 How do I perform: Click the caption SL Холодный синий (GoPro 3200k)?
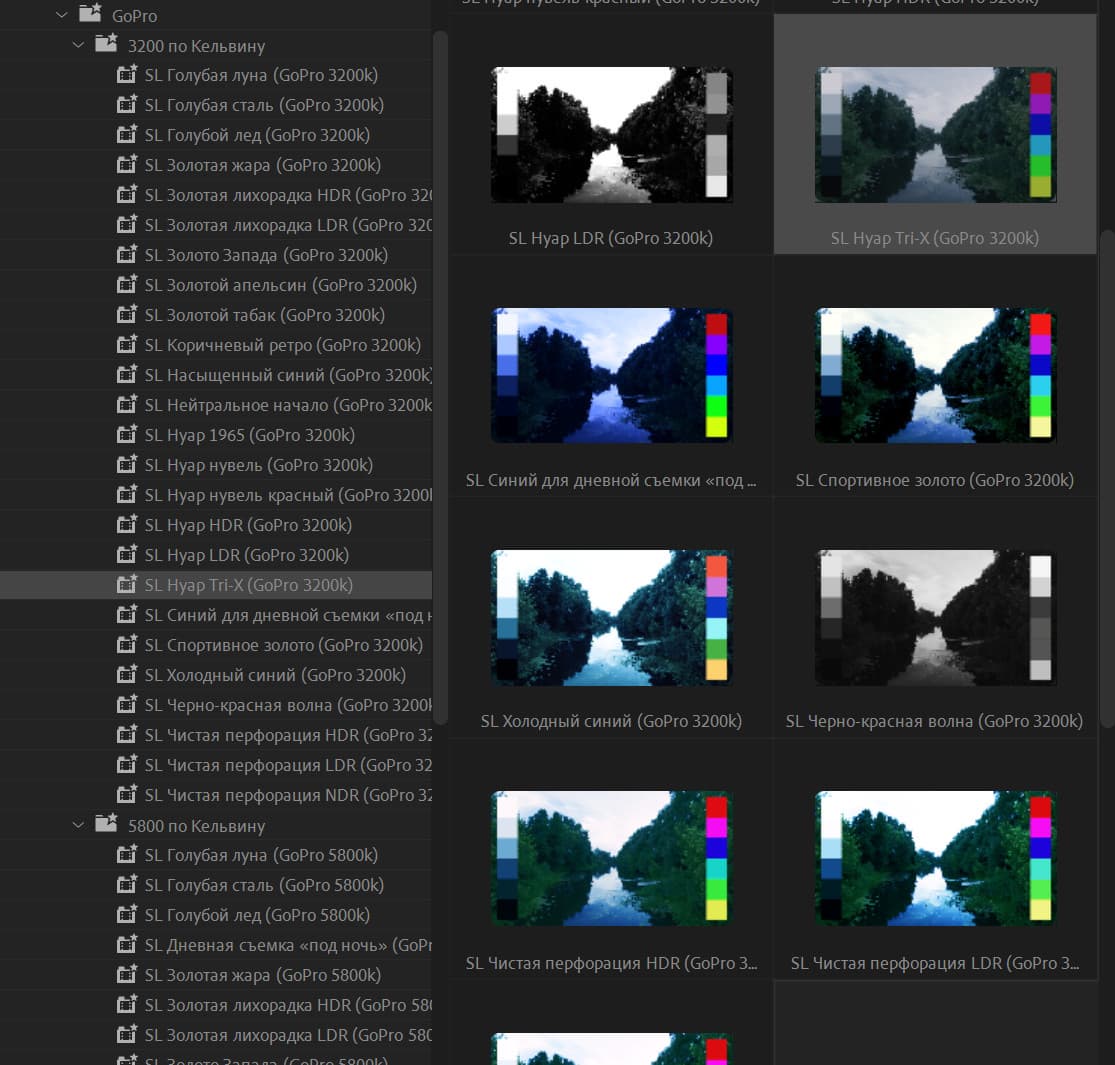click(611, 721)
